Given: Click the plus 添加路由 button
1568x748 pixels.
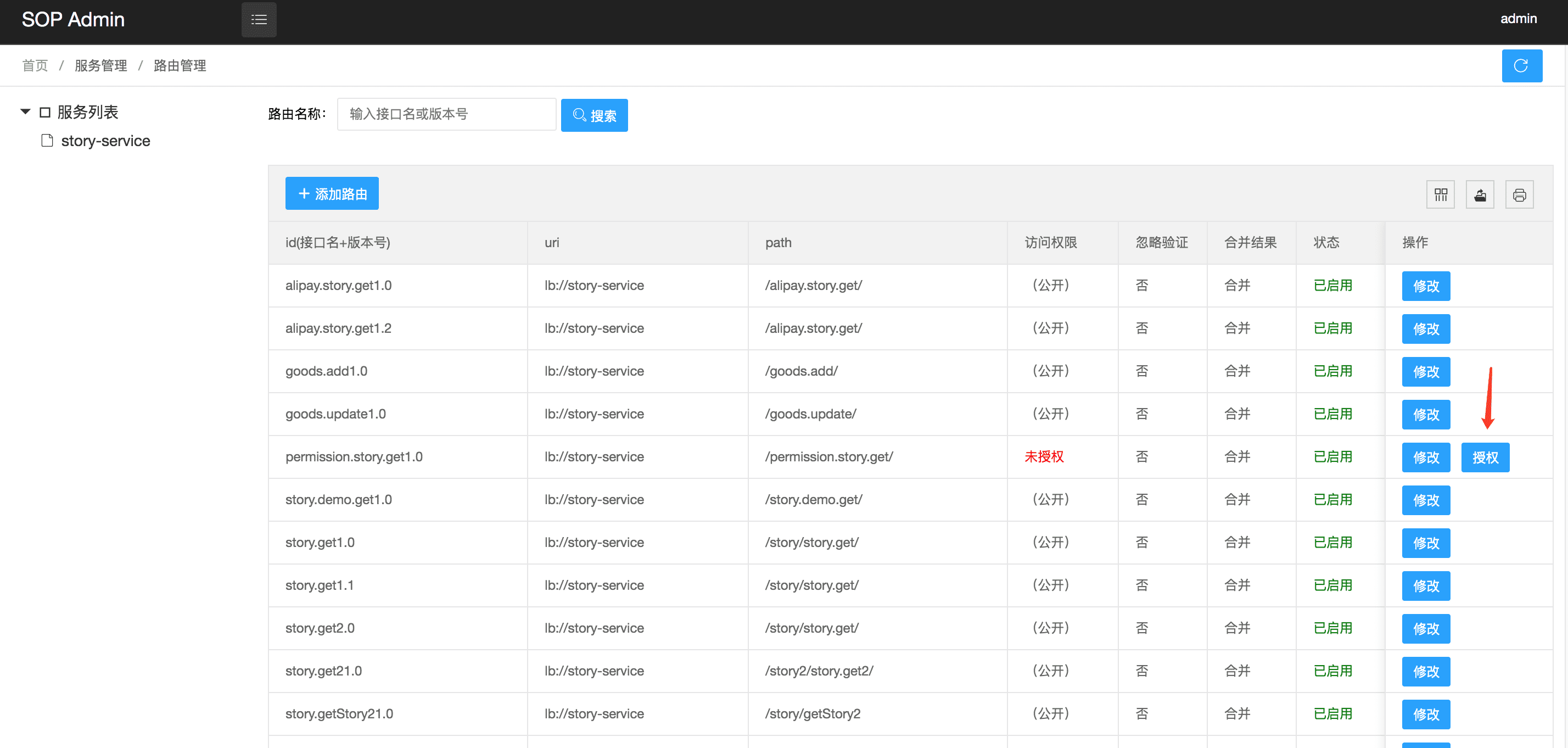Looking at the screenshot, I should tap(332, 194).
